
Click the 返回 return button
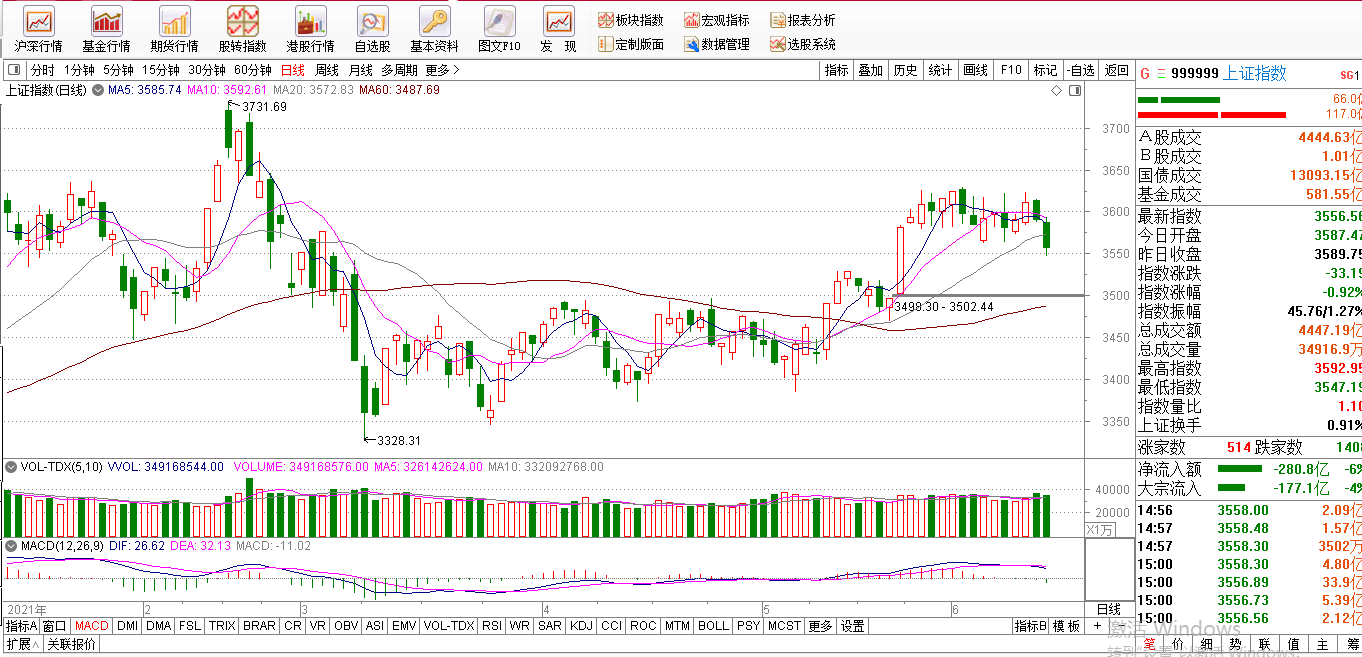point(1114,71)
